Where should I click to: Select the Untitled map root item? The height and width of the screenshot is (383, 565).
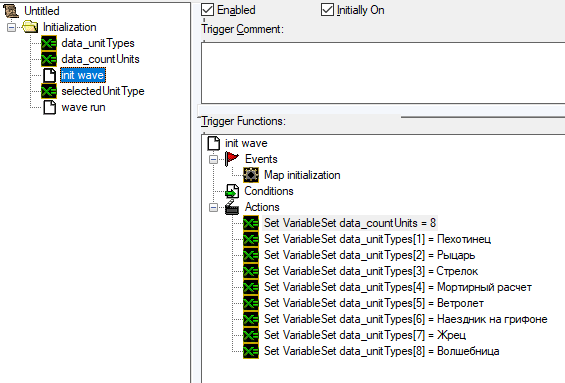(42, 11)
